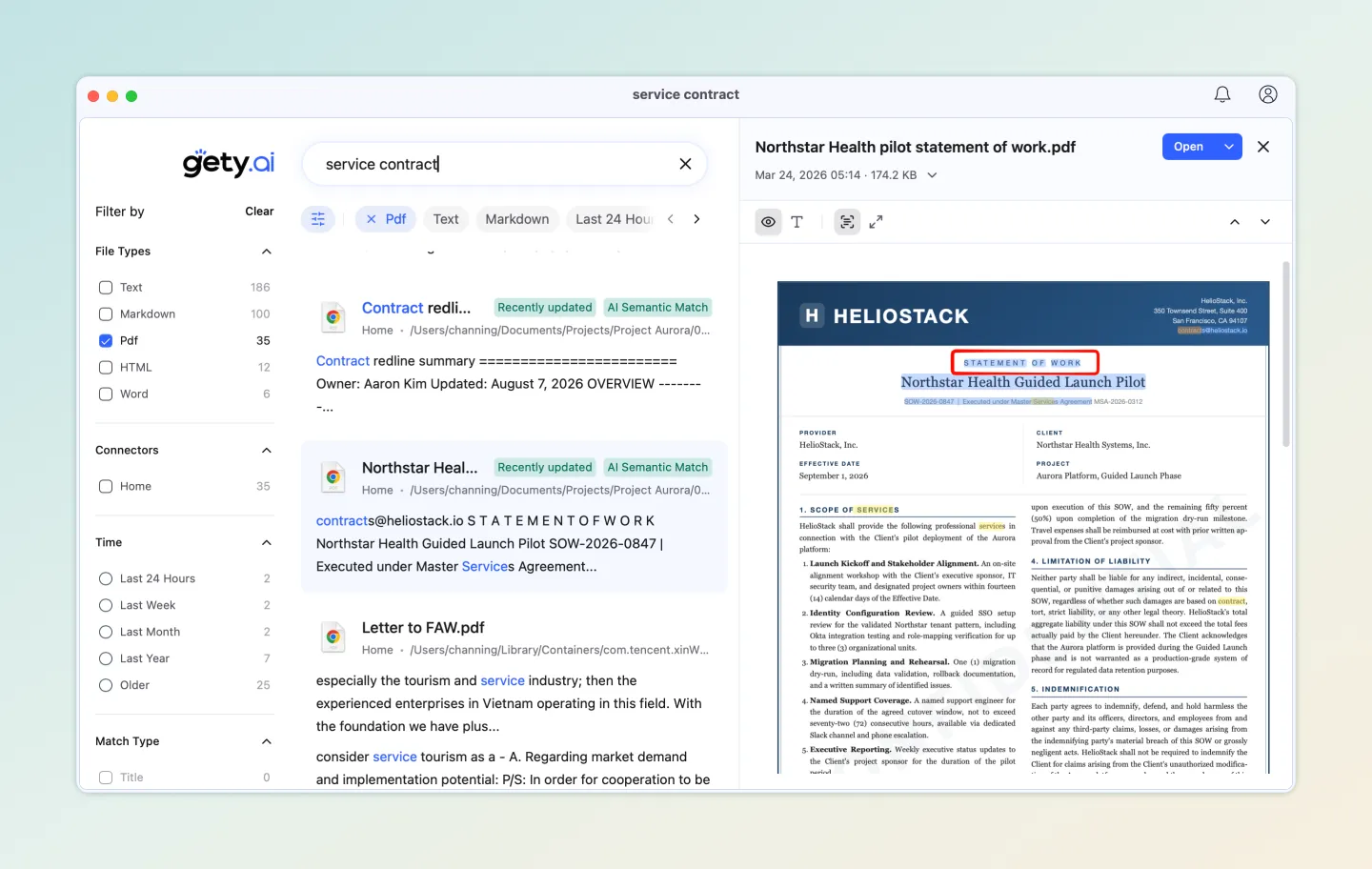Collapse the Time filter section
Screen dimensions: 1372x869
coord(267,542)
